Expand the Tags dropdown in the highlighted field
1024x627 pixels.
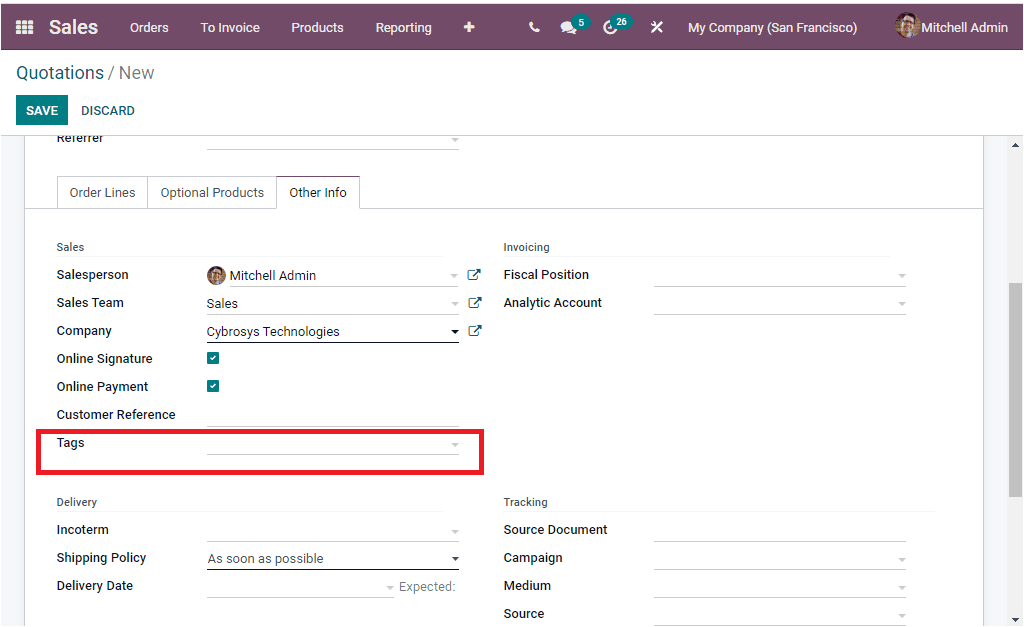coord(454,443)
